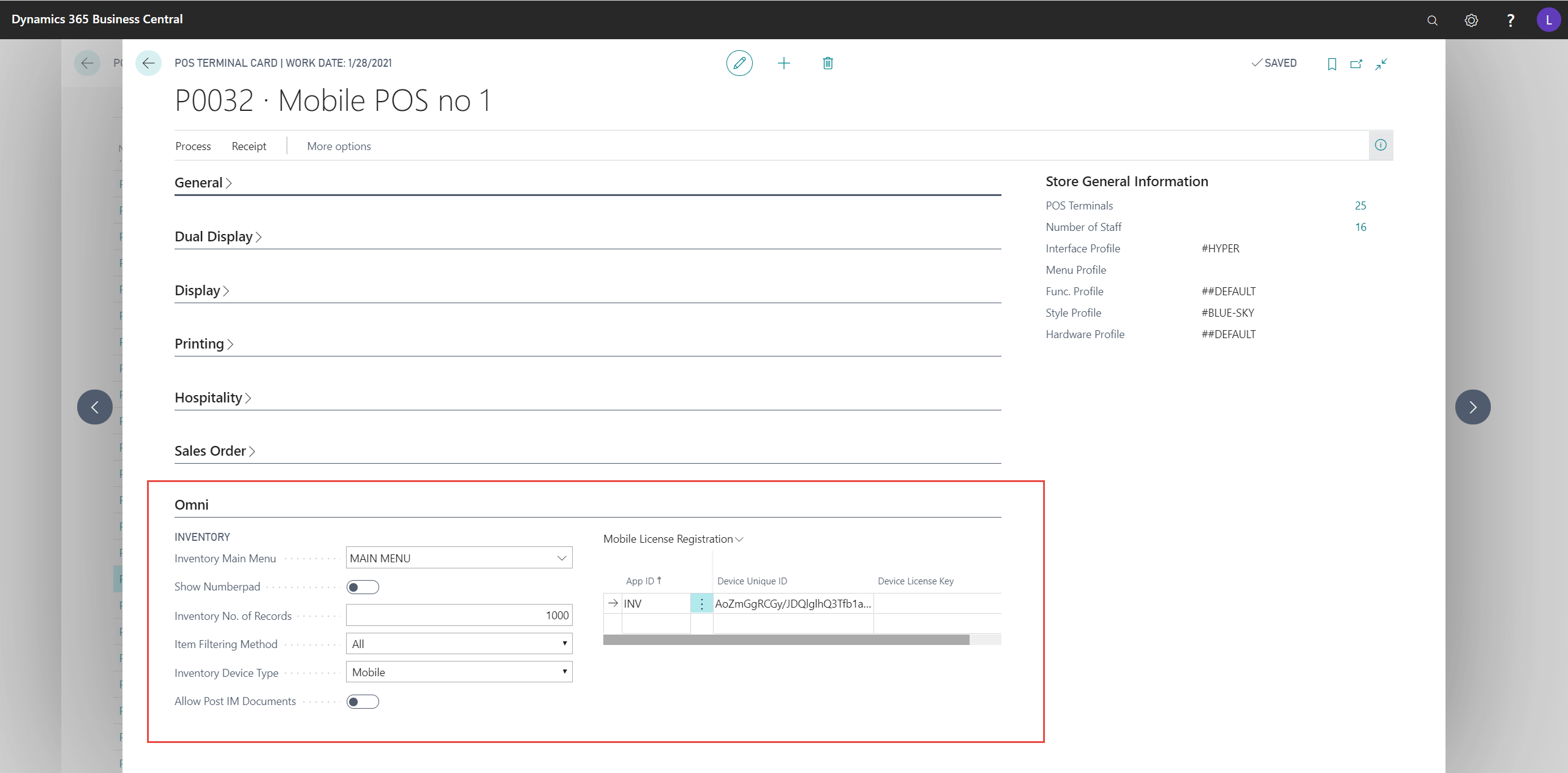This screenshot has height=773, width=1568.
Task: Go to next record with right arrow
Action: [1472, 407]
